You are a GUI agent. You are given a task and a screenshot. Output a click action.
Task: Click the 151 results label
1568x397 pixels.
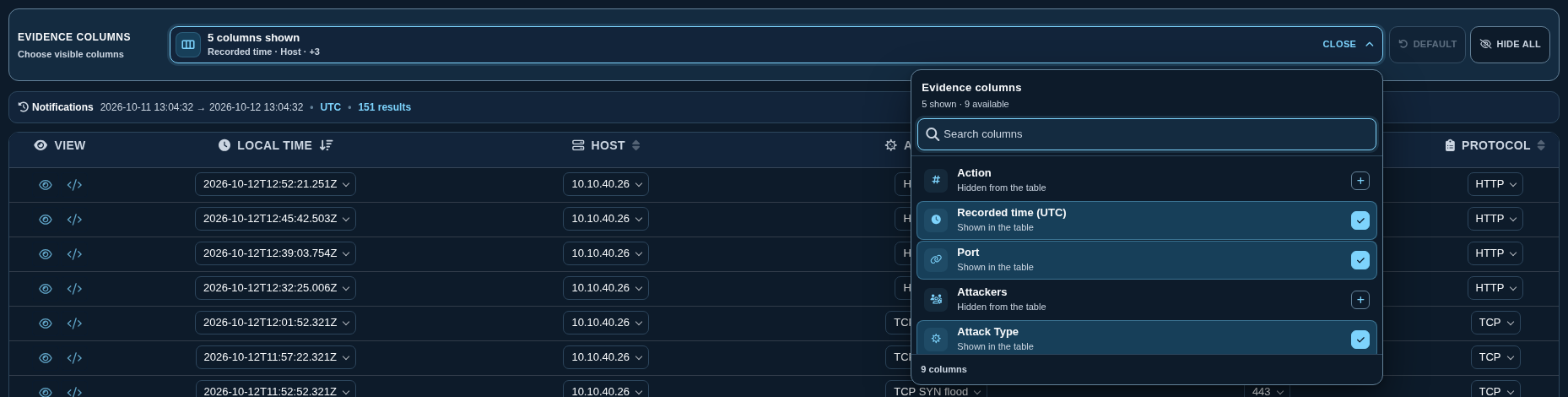384,107
